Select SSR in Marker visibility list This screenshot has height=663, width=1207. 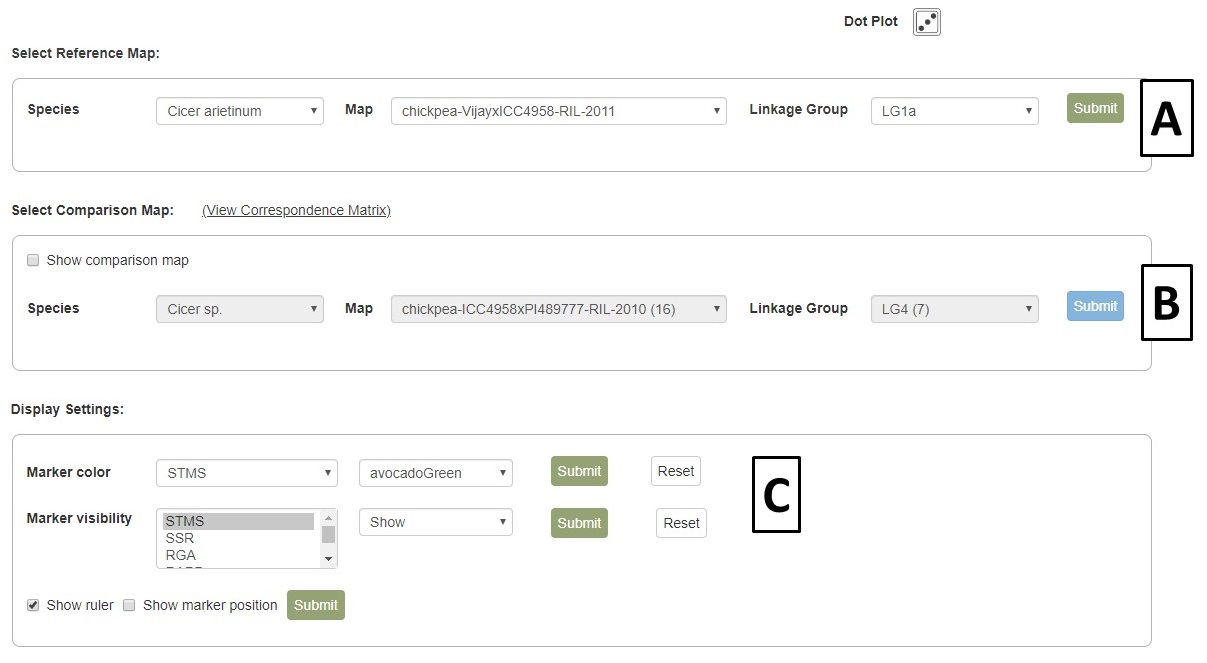tap(239, 538)
